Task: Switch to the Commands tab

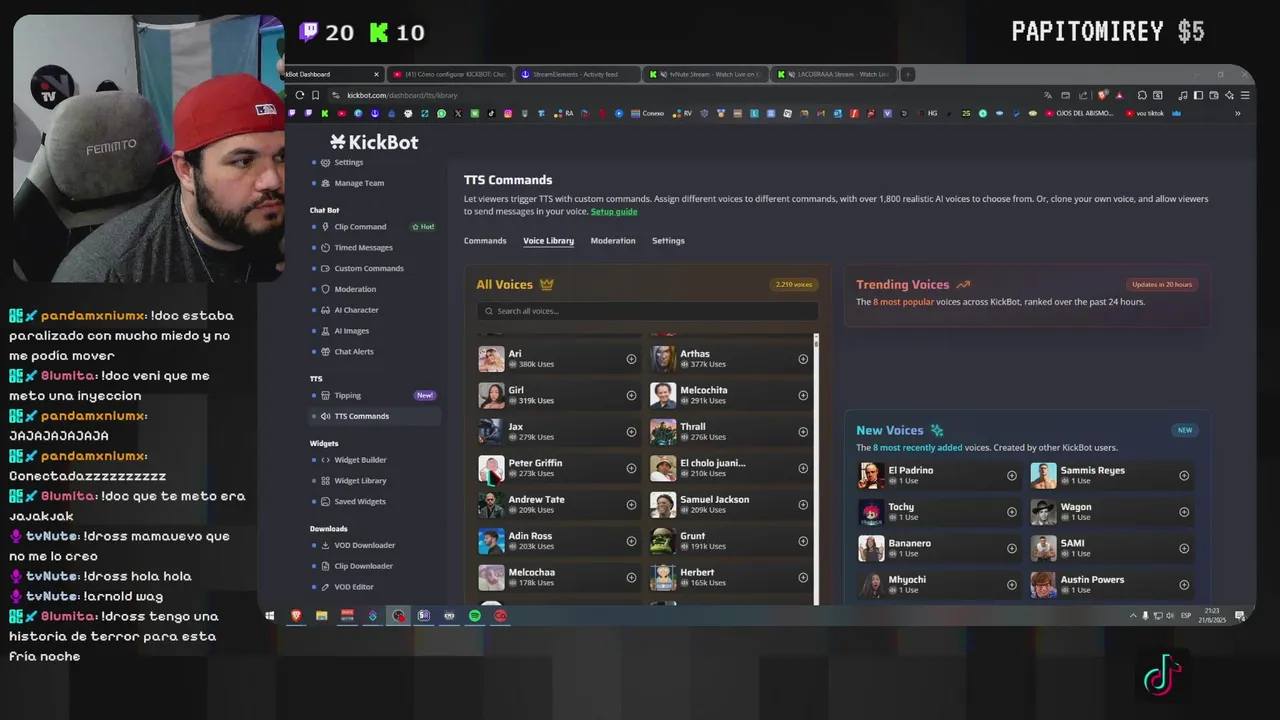Action: 485,241
